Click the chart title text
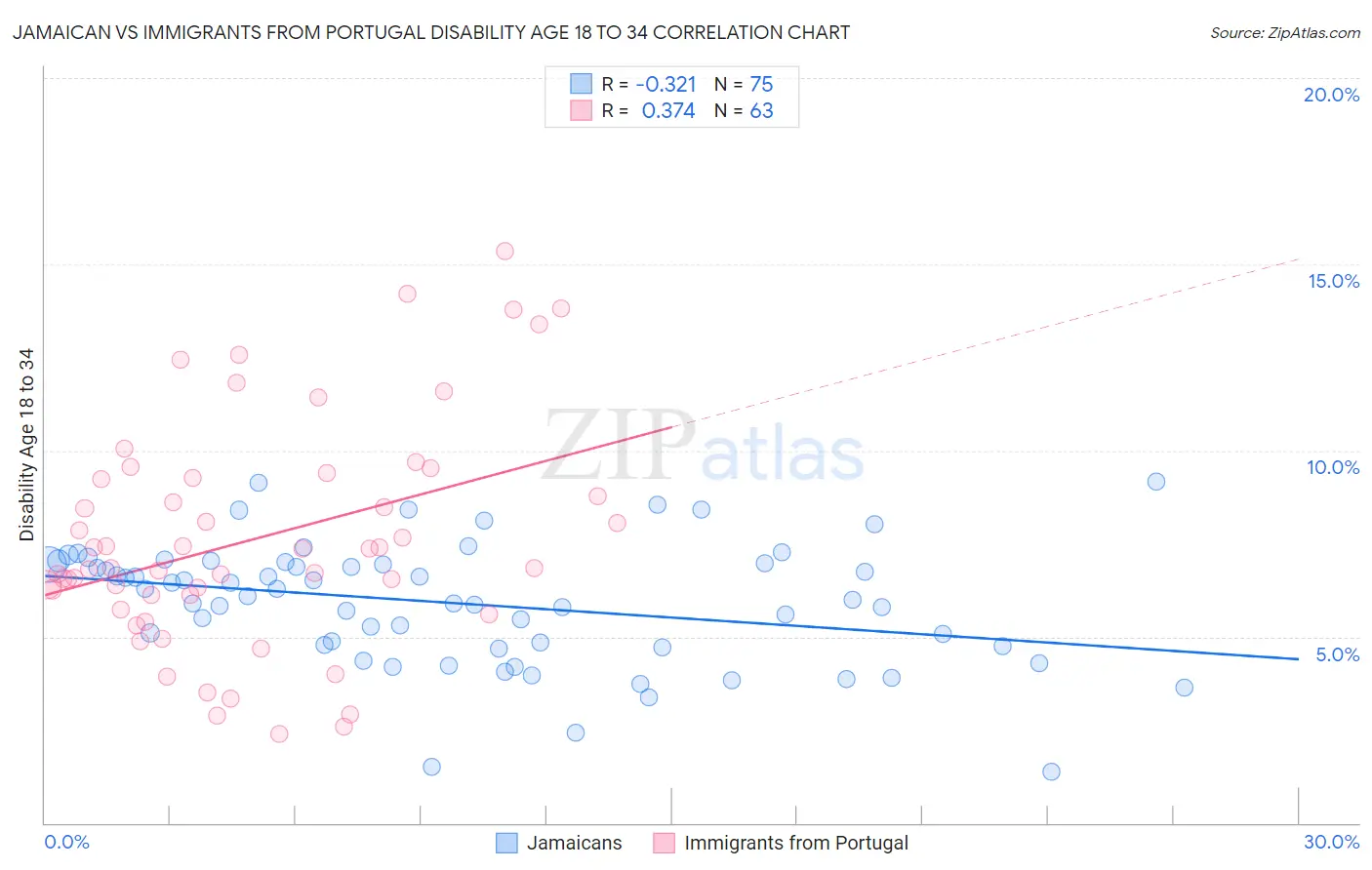Image resolution: width=1372 pixels, height=870 pixels. 430,32
